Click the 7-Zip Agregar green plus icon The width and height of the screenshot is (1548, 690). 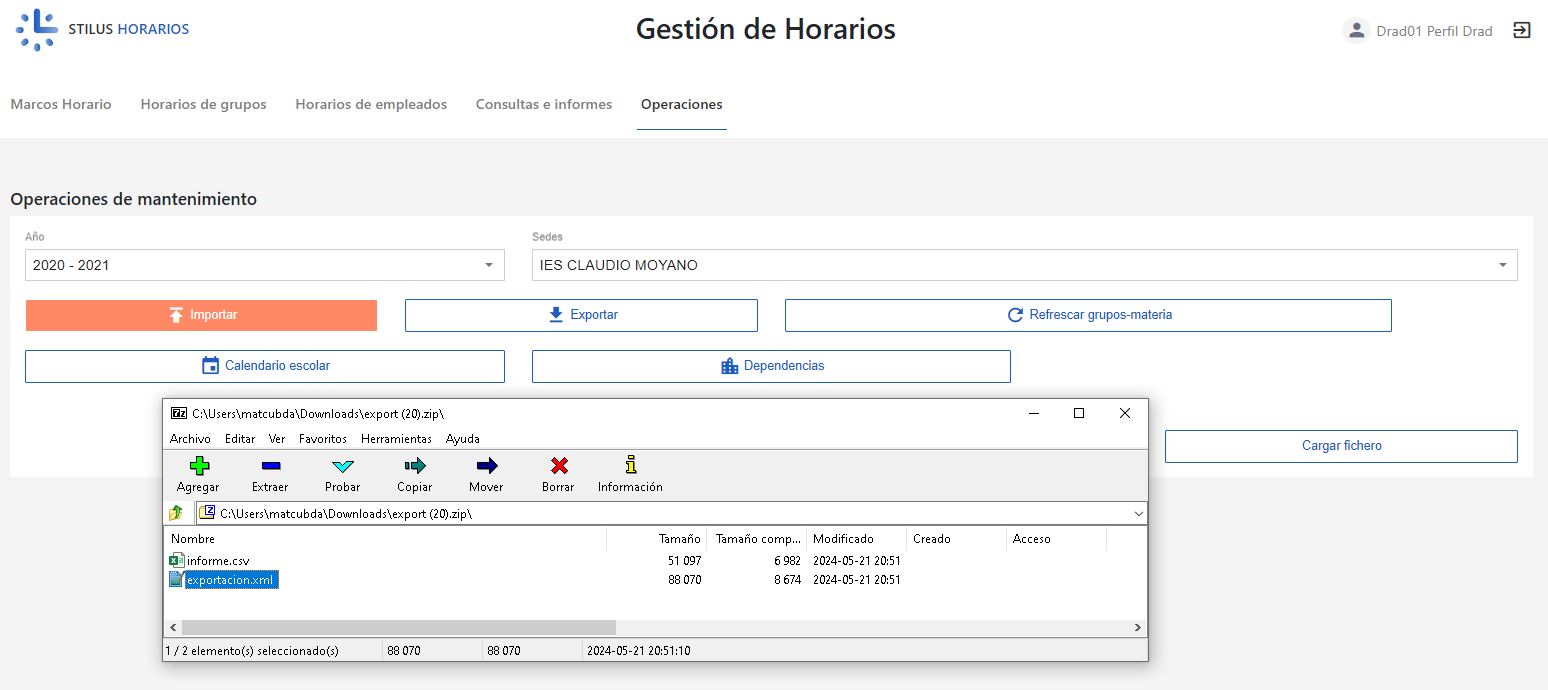[x=199, y=465]
